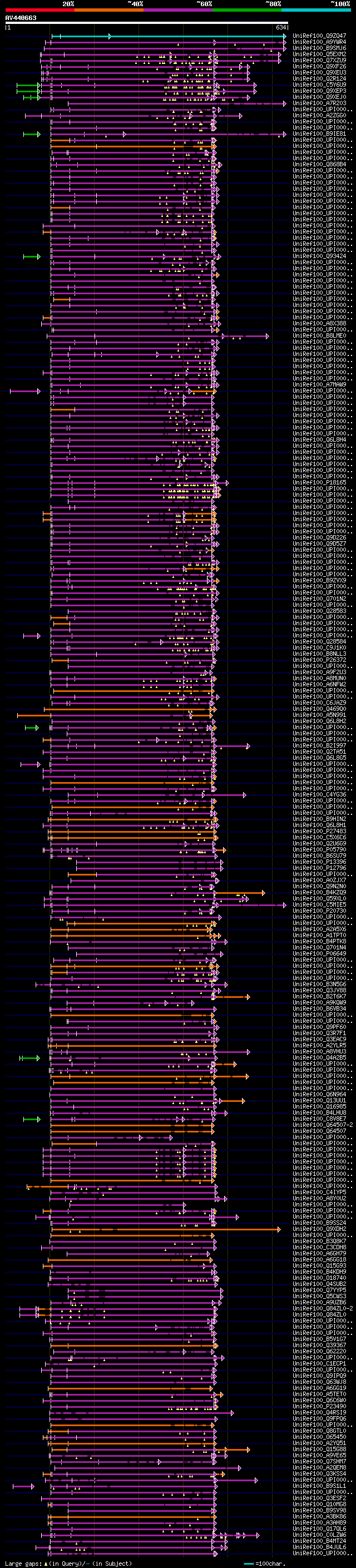Click hit UniRef100_C6JAZ9

click(319, 703)
